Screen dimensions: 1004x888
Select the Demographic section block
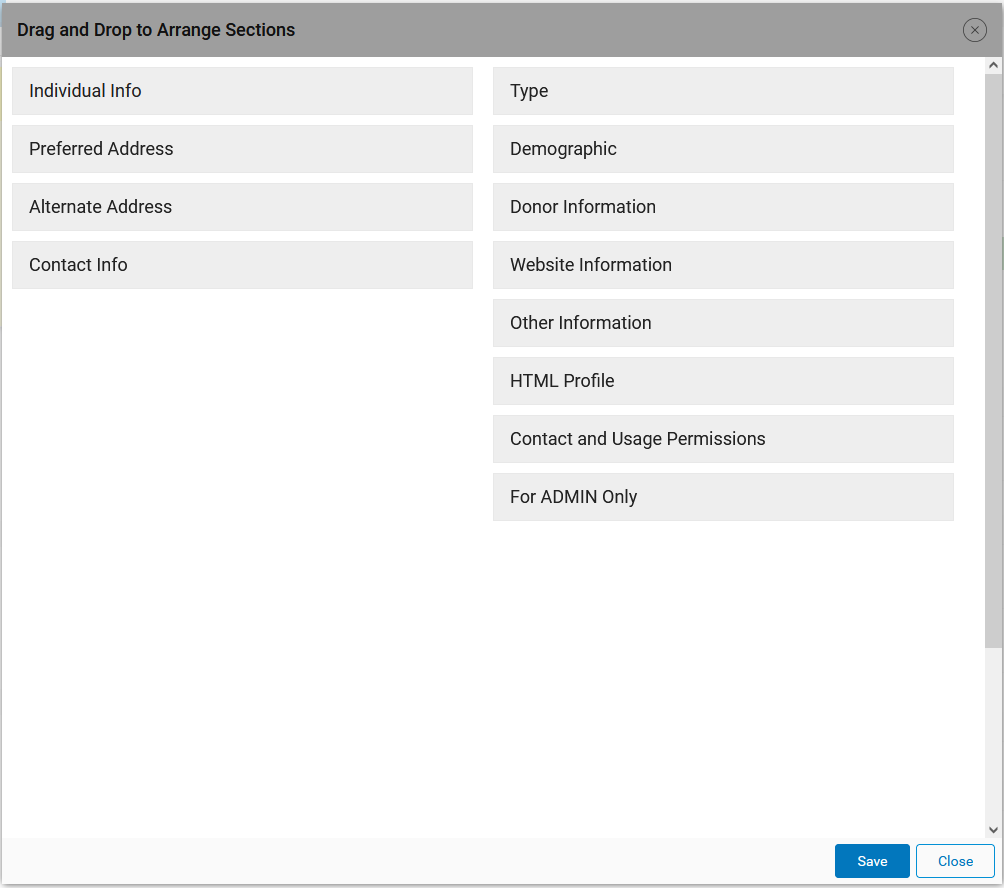click(723, 149)
